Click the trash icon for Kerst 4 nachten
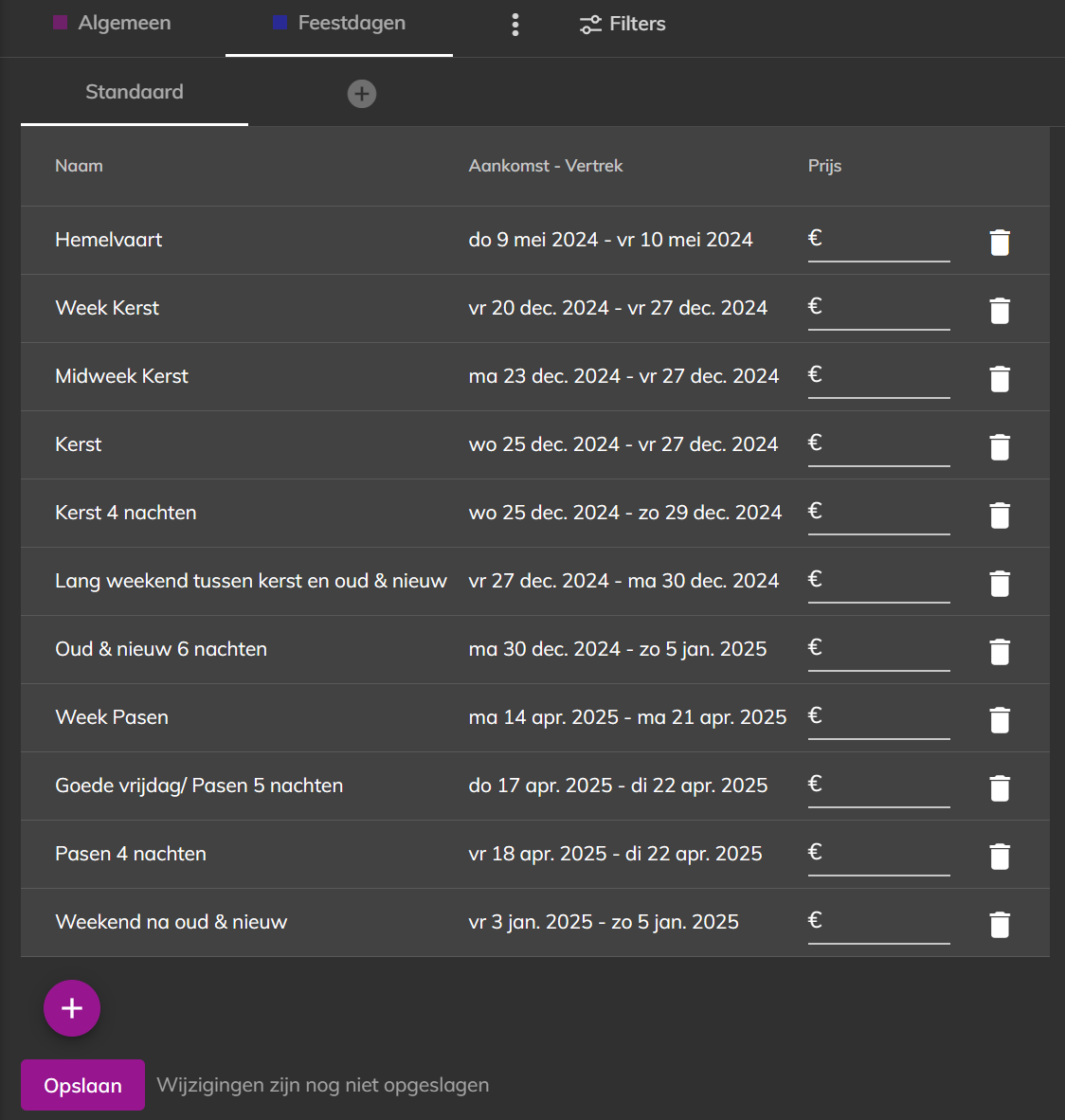The height and width of the screenshot is (1120, 1065). (1000, 515)
